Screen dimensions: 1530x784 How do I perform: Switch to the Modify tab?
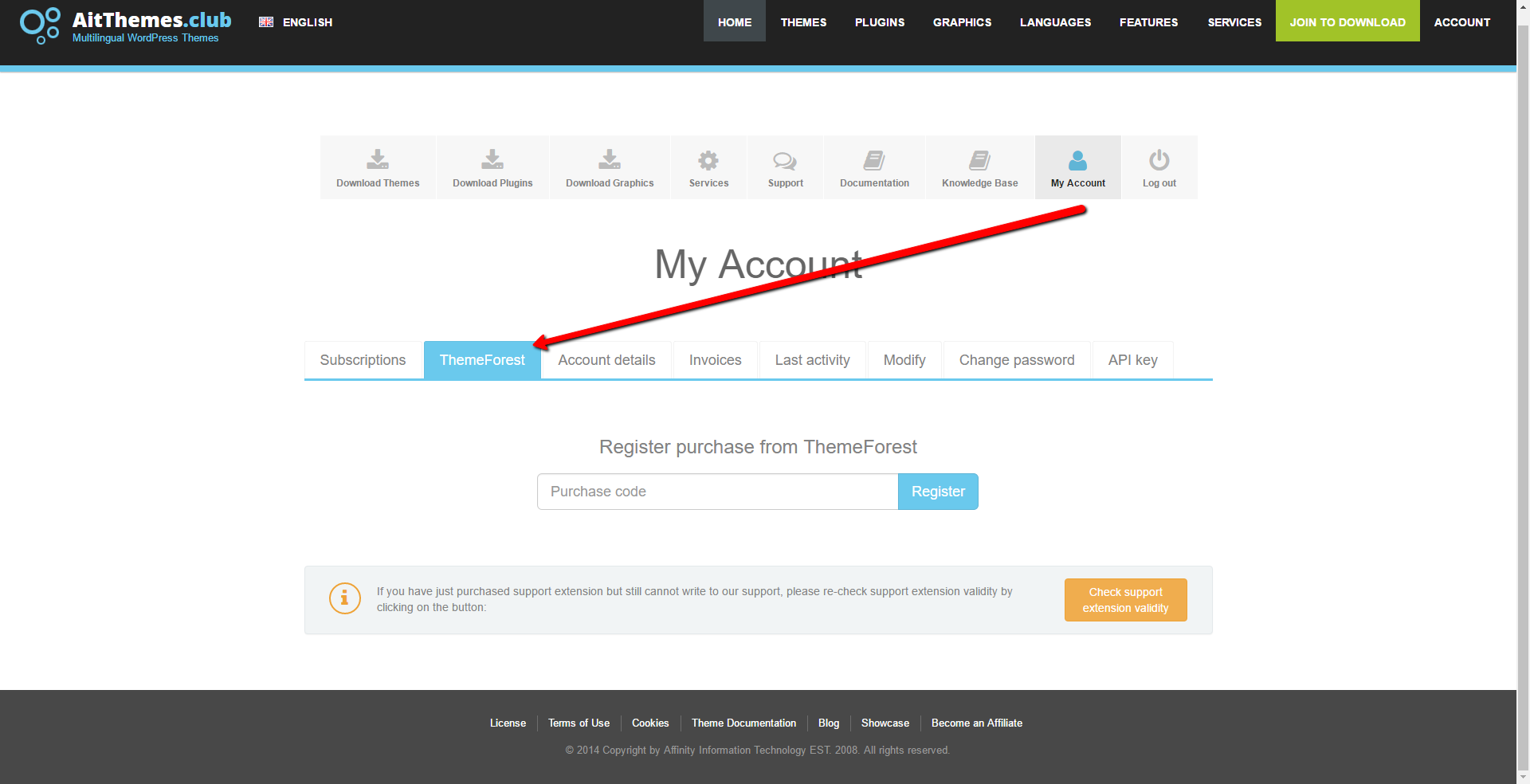(x=904, y=360)
